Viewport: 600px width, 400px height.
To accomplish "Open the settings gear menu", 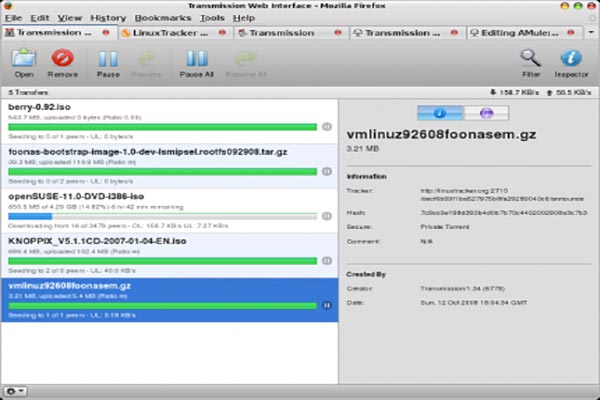I will [15, 391].
